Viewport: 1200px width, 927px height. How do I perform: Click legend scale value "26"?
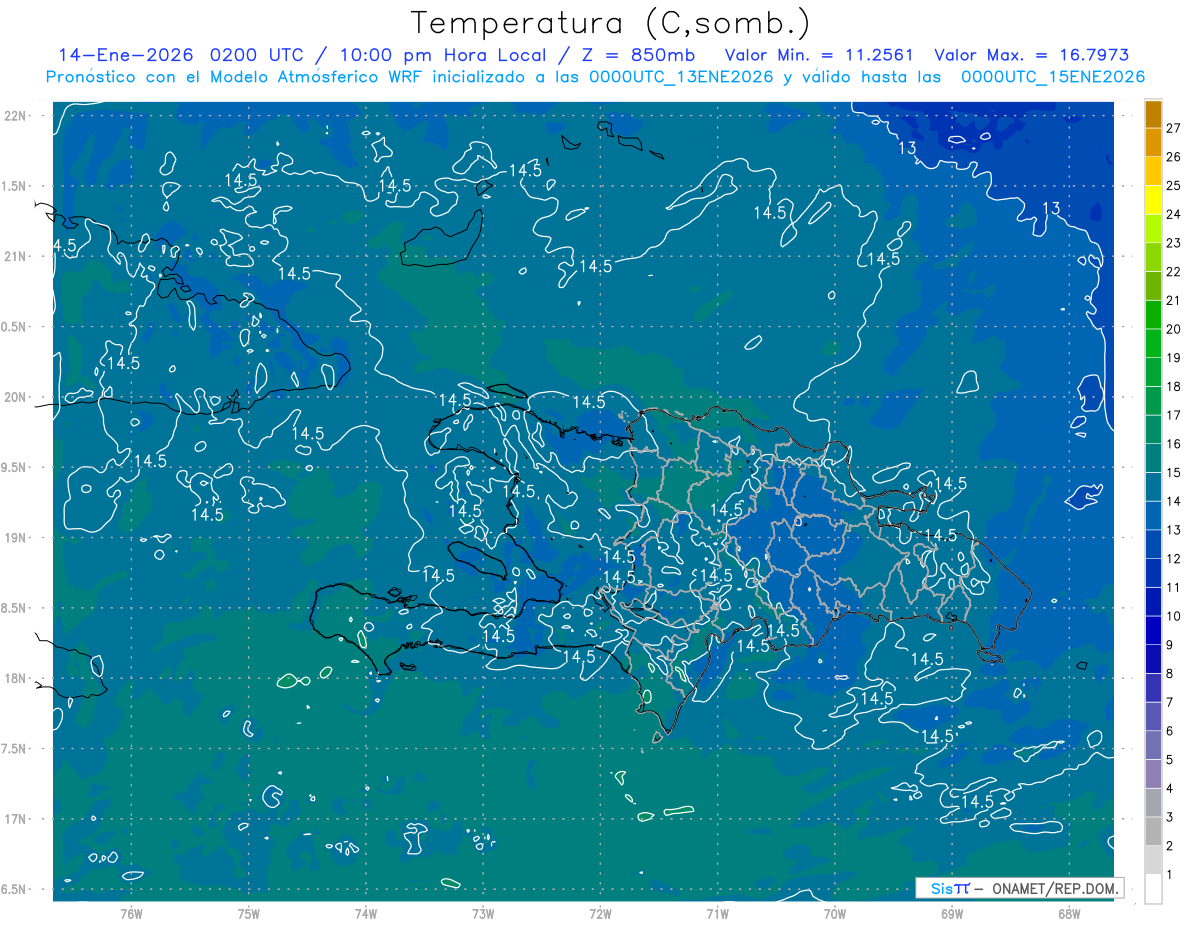[1174, 157]
